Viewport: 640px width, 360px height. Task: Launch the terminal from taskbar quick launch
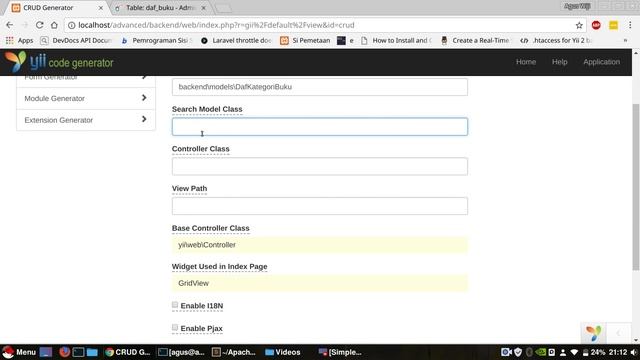[x=78, y=352]
